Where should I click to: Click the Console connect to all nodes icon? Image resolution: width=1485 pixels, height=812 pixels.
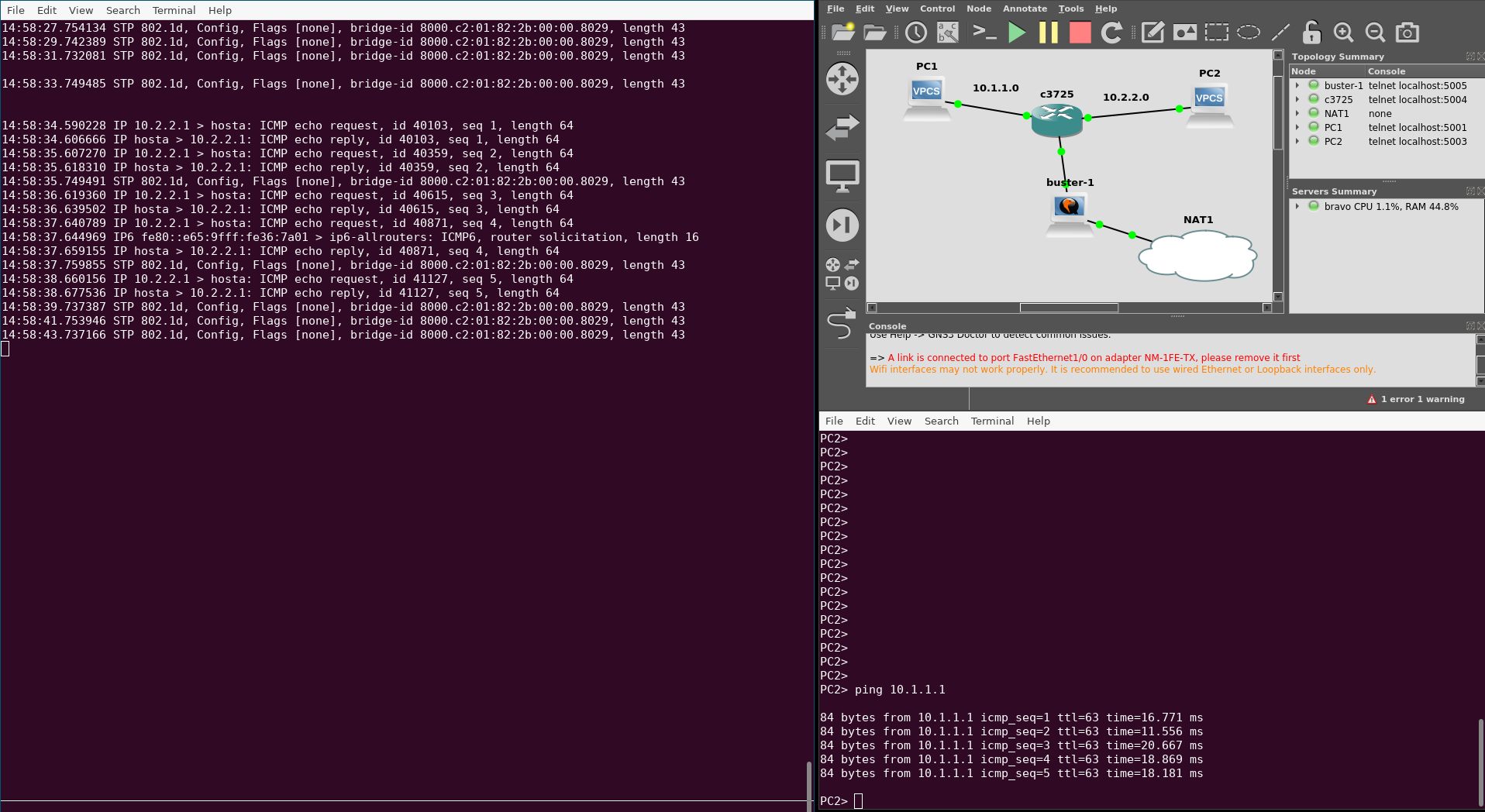(x=984, y=33)
